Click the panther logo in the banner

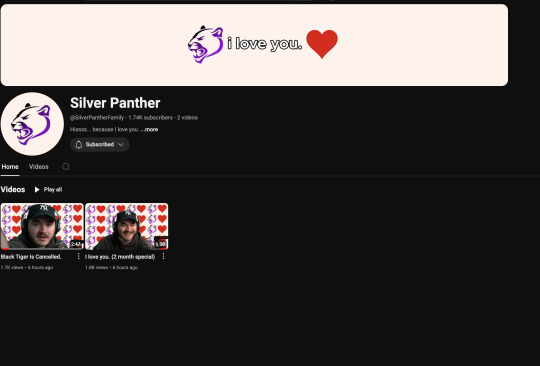206,44
